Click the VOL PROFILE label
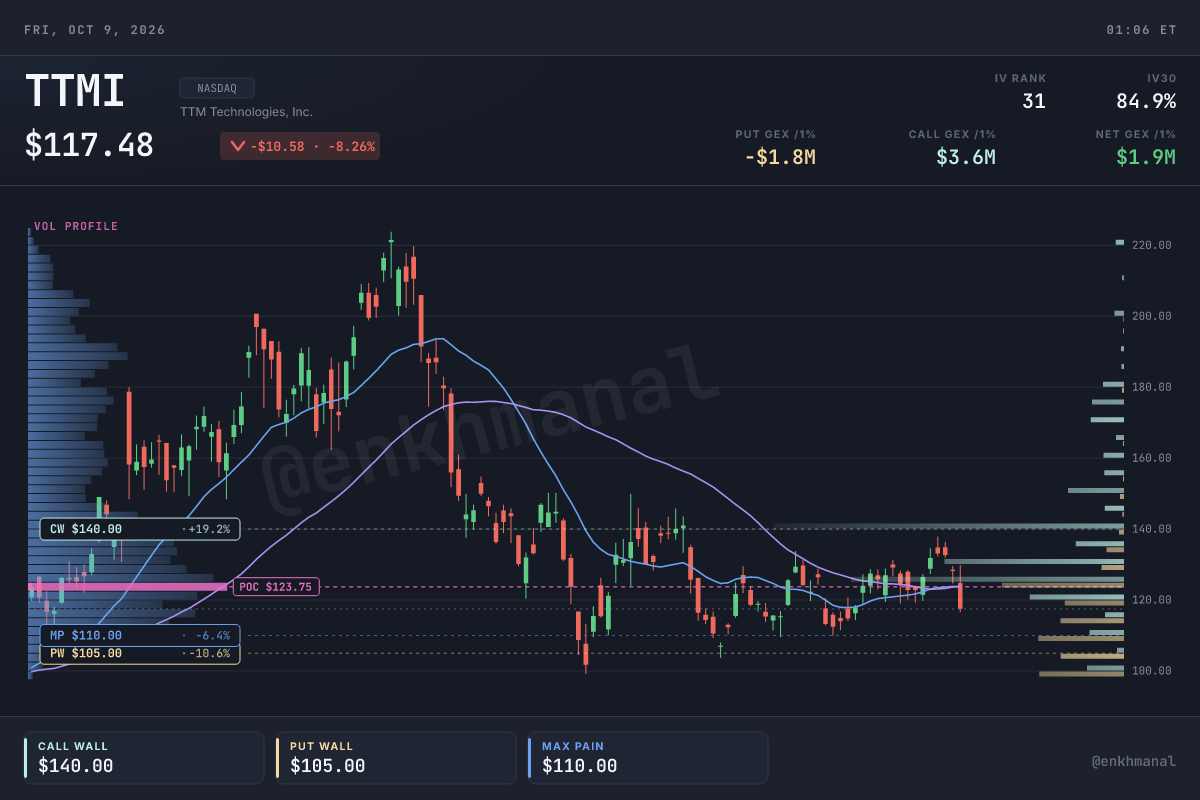Viewport: 1200px width, 800px height. point(76,226)
